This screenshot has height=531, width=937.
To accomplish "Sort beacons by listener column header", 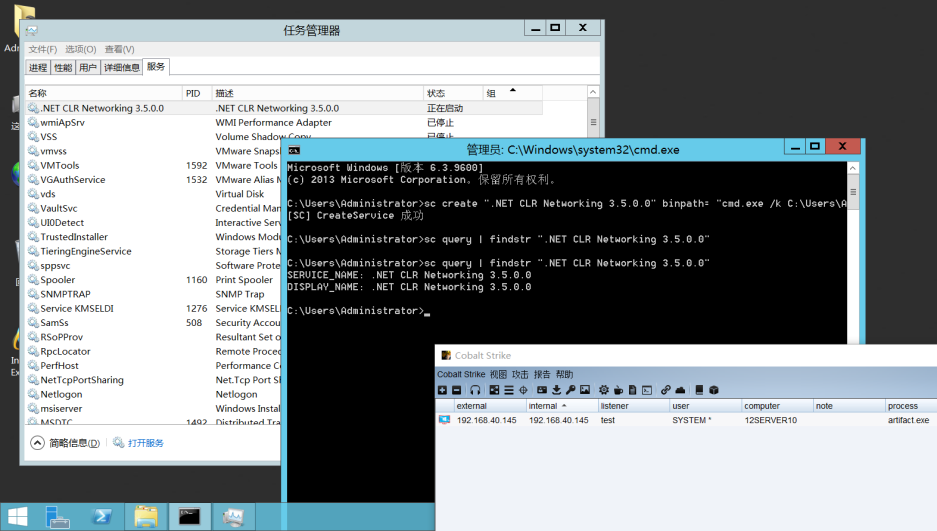I will click(x=633, y=406).
